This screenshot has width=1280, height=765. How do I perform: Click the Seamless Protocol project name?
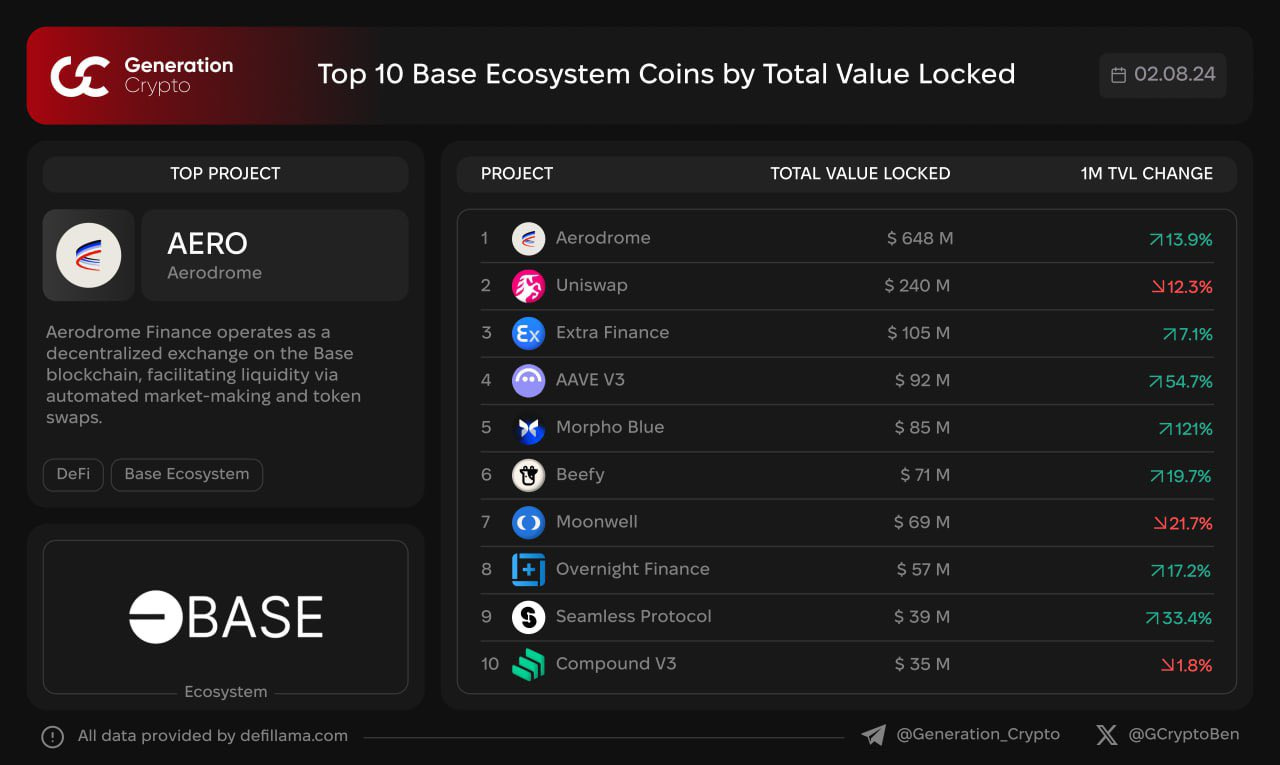tap(634, 616)
